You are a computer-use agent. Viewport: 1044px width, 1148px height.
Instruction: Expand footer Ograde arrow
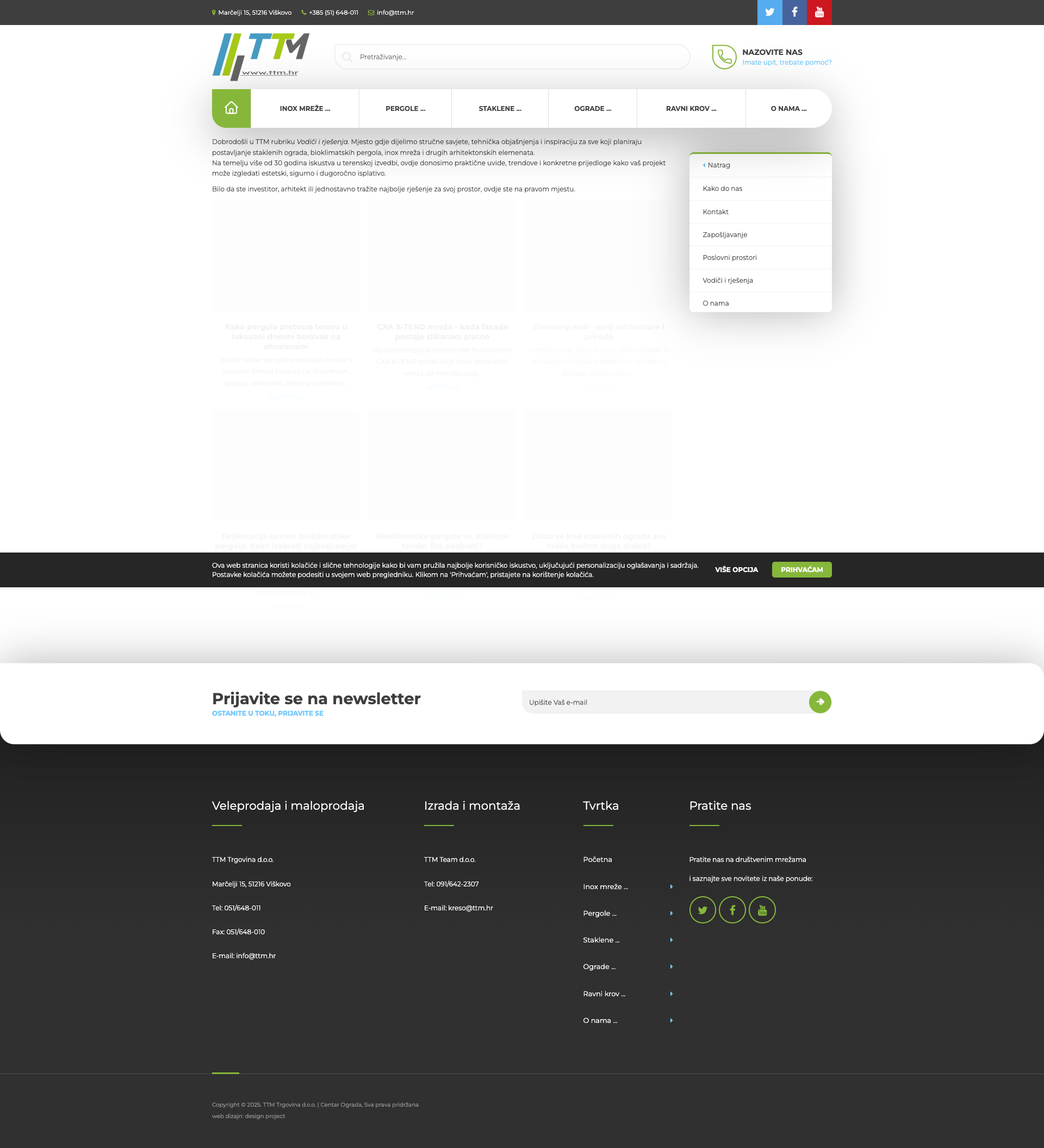(x=672, y=967)
